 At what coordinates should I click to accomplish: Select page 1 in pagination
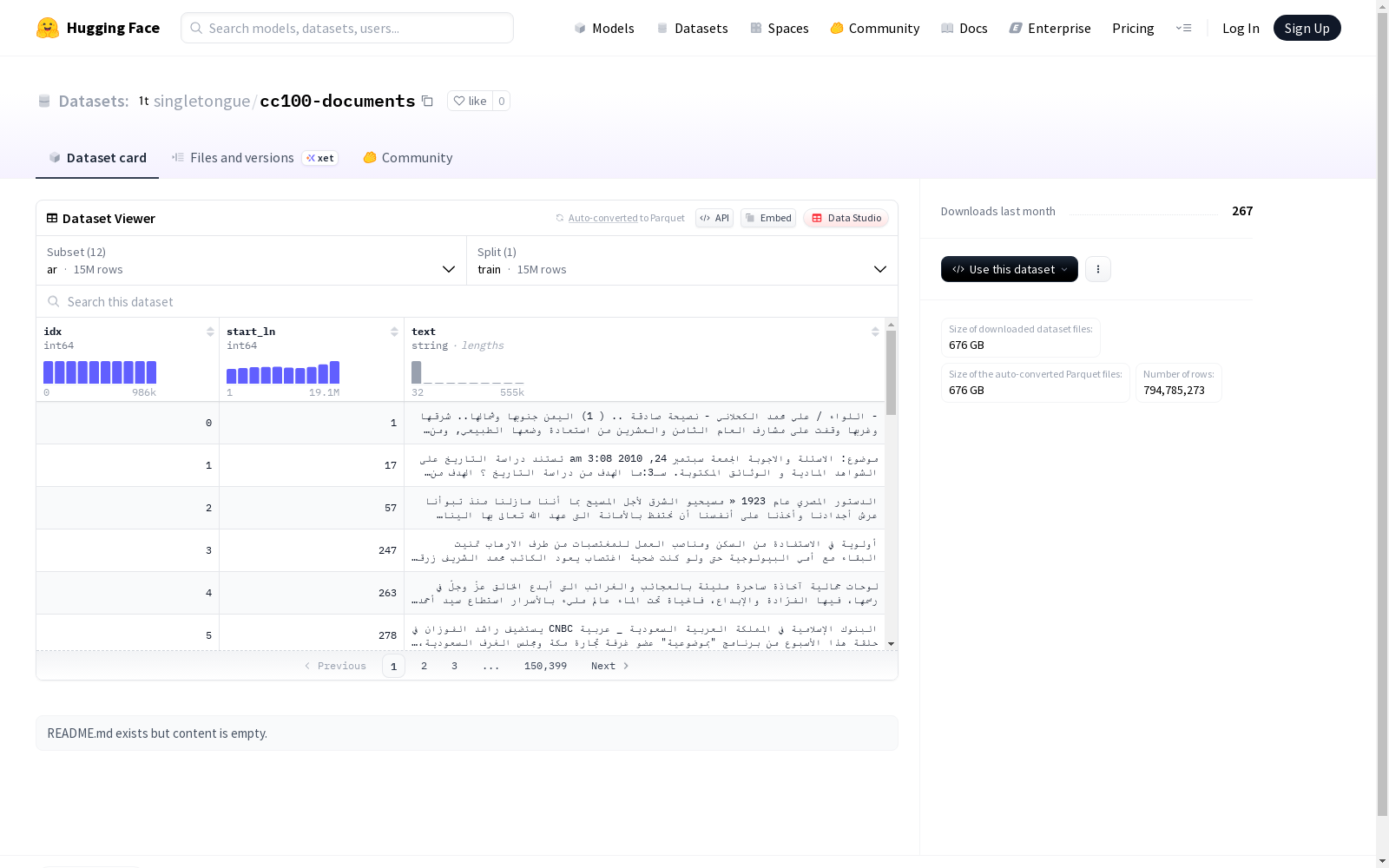tap(393, 666)
